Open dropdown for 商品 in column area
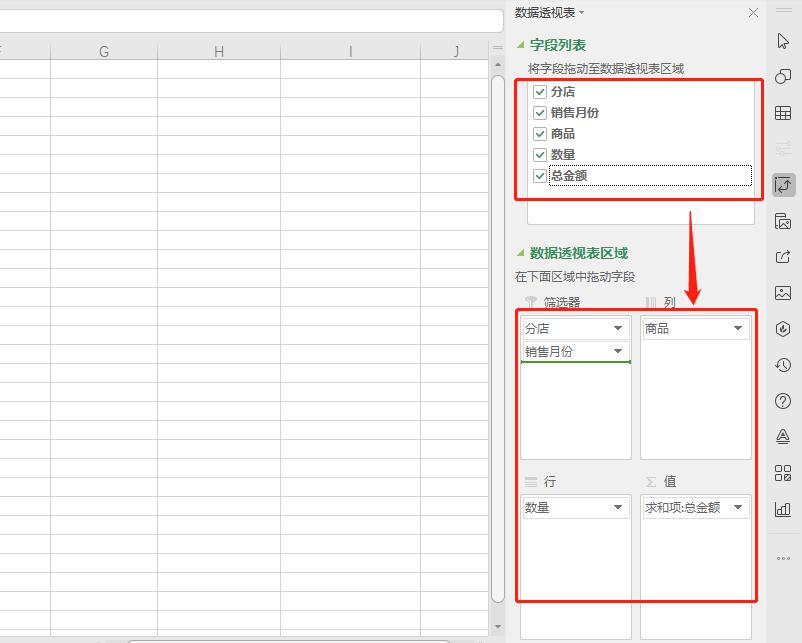 click(x=738, y=329)
